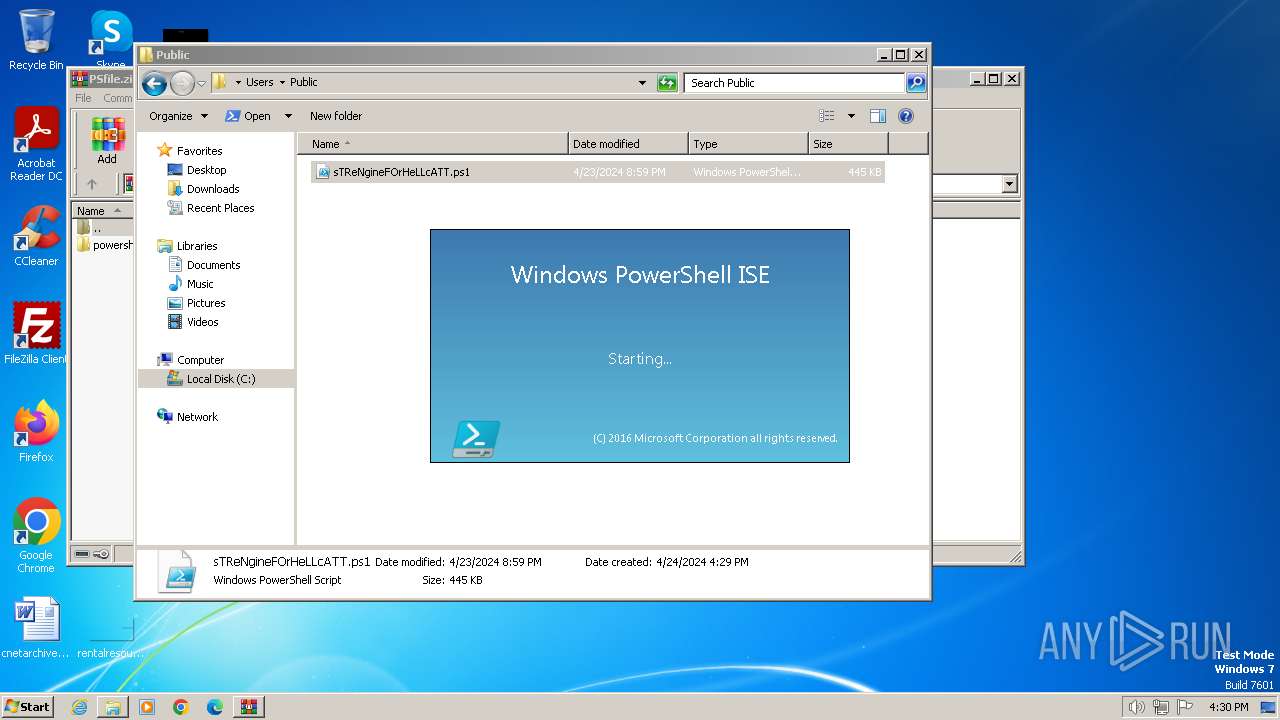
Task: Select file sTReNgineFOrHeLLcATT.ps1
Action: [x=598, y=172]
